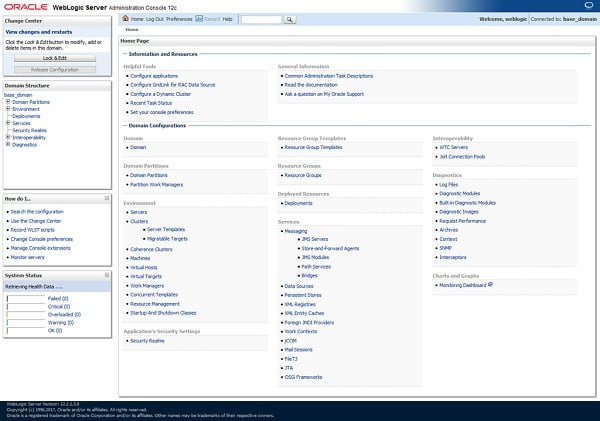Open the Servers link under Environment
Image resolution: width=600 pixels, height=421 pixels.
139,212
